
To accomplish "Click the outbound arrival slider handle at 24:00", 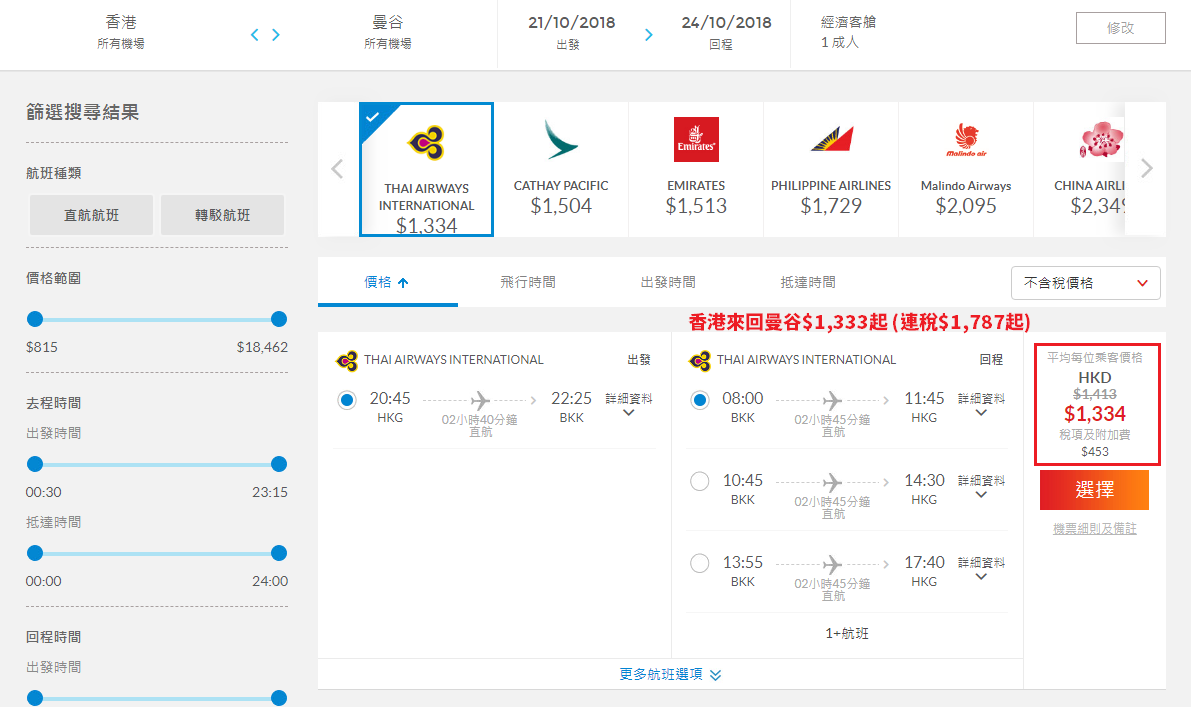I will click(x=279, y=553).
